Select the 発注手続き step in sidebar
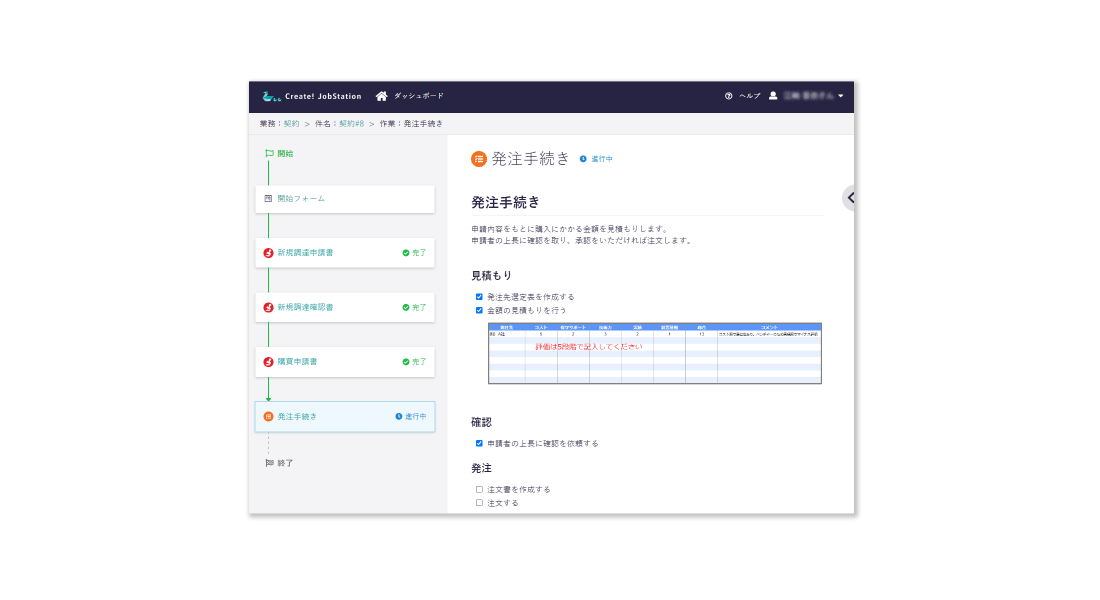The height and width of the screenshot is (600, 1100). [x=344, y=417]
